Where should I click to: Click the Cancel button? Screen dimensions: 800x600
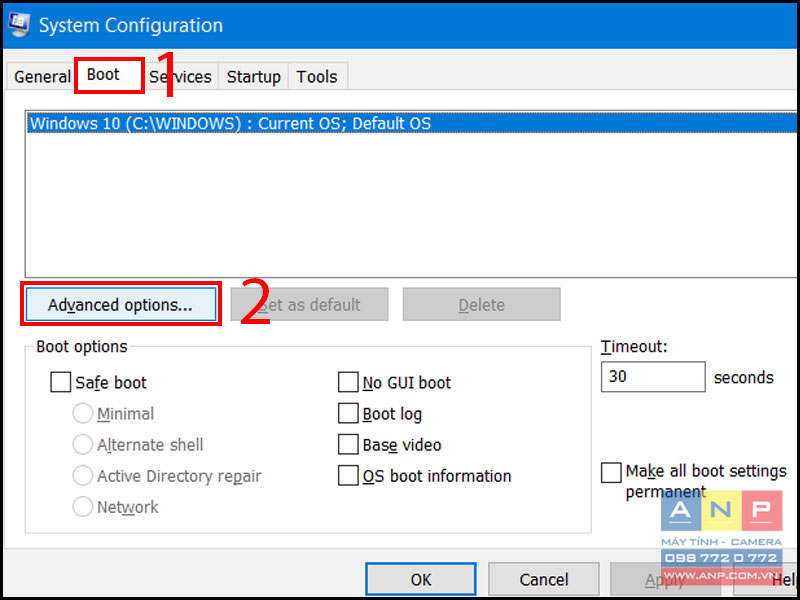click(544, 580)
